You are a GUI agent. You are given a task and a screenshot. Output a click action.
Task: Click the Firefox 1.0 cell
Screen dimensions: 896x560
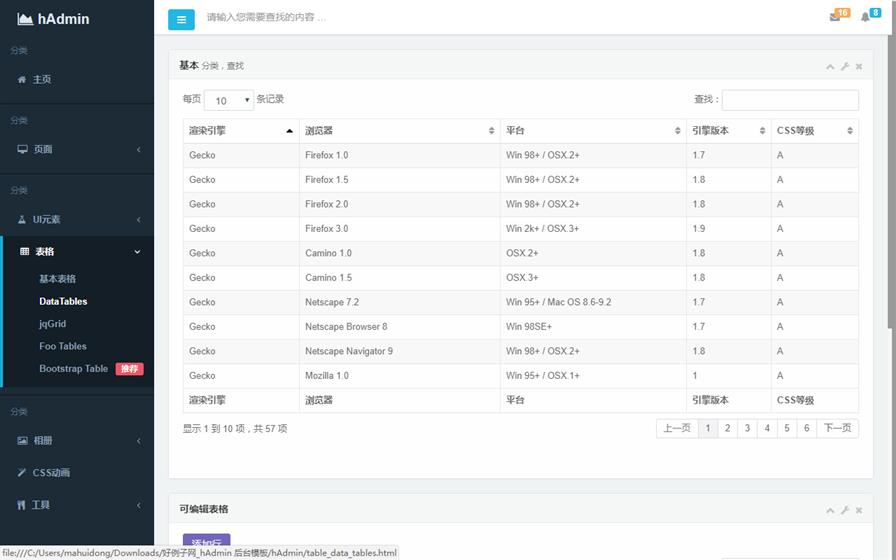(x=399, y=155)
